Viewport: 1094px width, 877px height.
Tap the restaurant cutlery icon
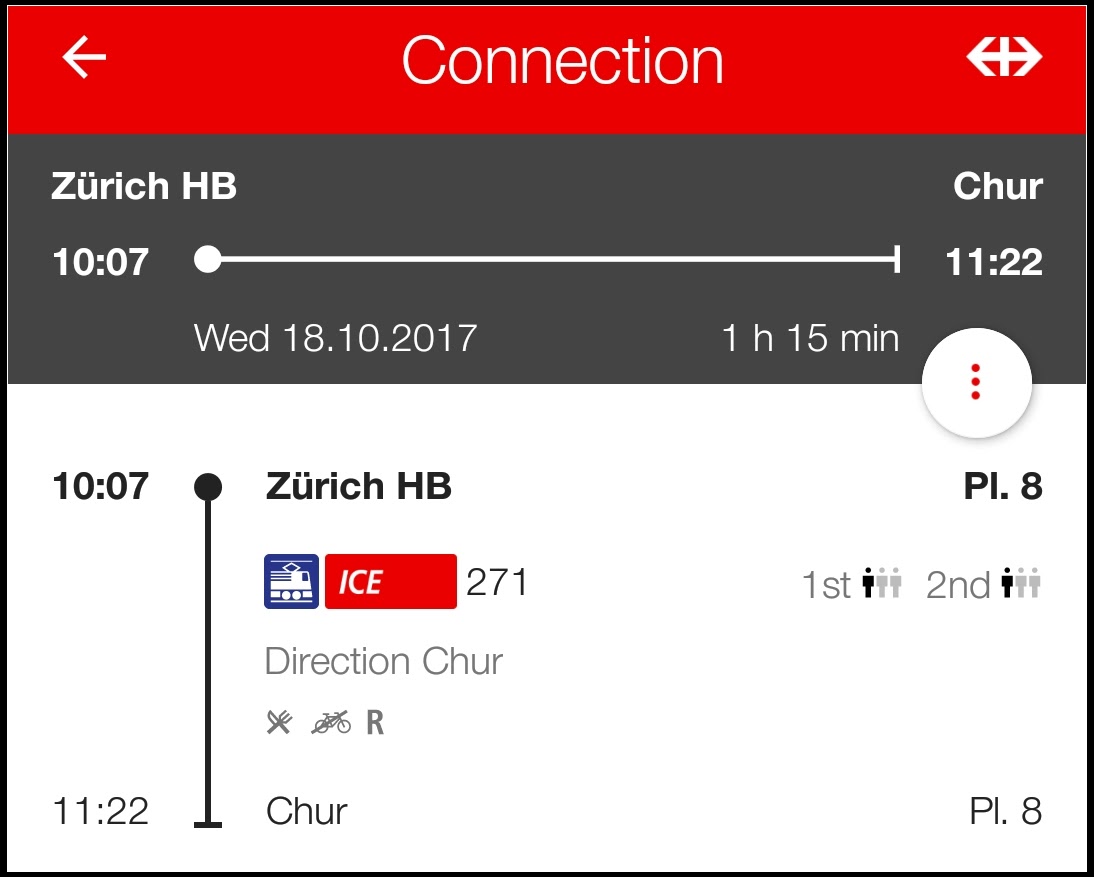(279, 722)
